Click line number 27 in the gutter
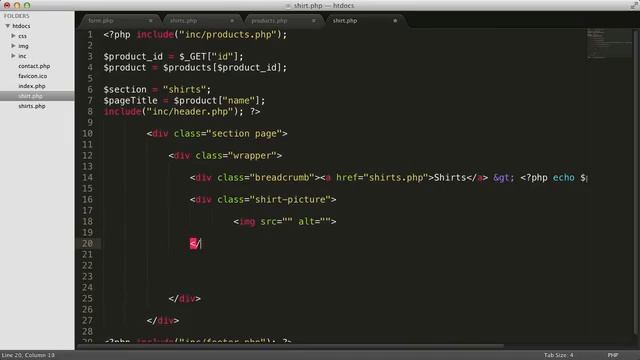The height and width of the screenshot is (360, 640). tap(87, 320)
